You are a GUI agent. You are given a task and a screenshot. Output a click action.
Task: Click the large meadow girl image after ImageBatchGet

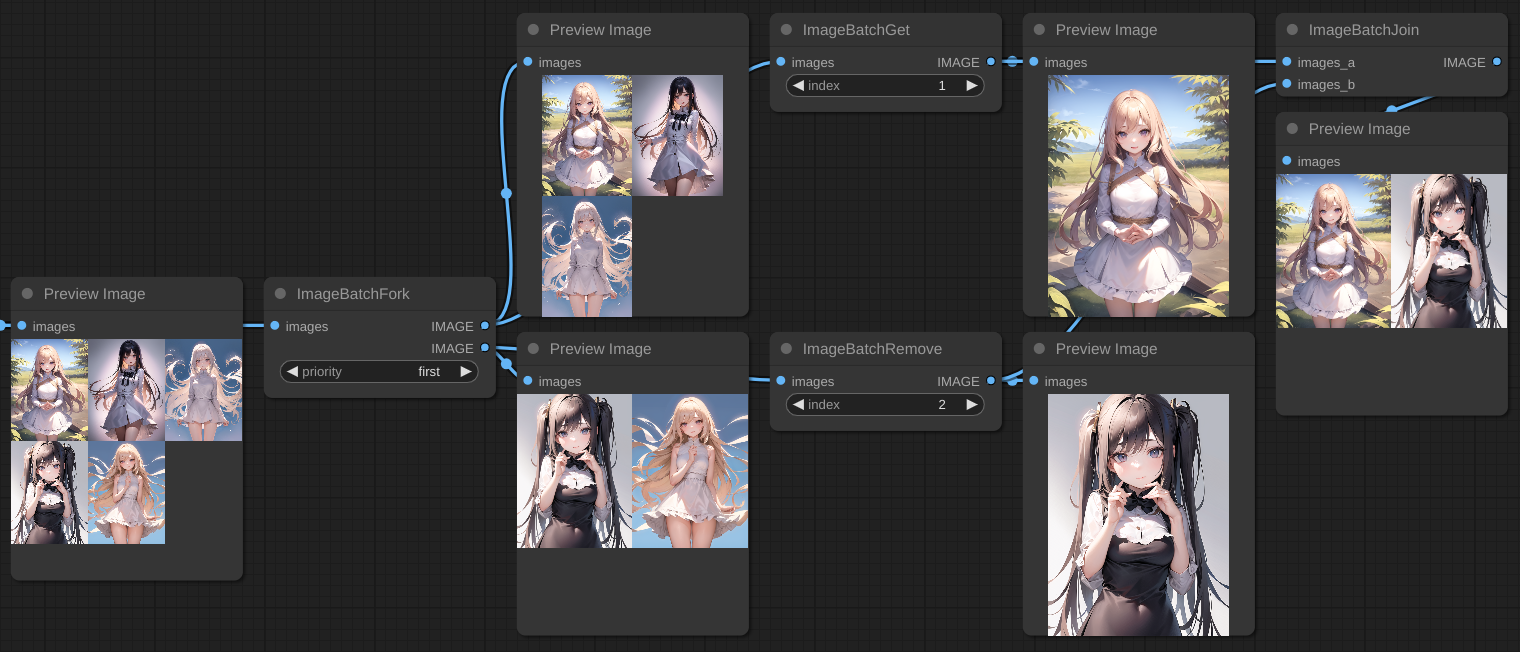tap(1138, 196)
